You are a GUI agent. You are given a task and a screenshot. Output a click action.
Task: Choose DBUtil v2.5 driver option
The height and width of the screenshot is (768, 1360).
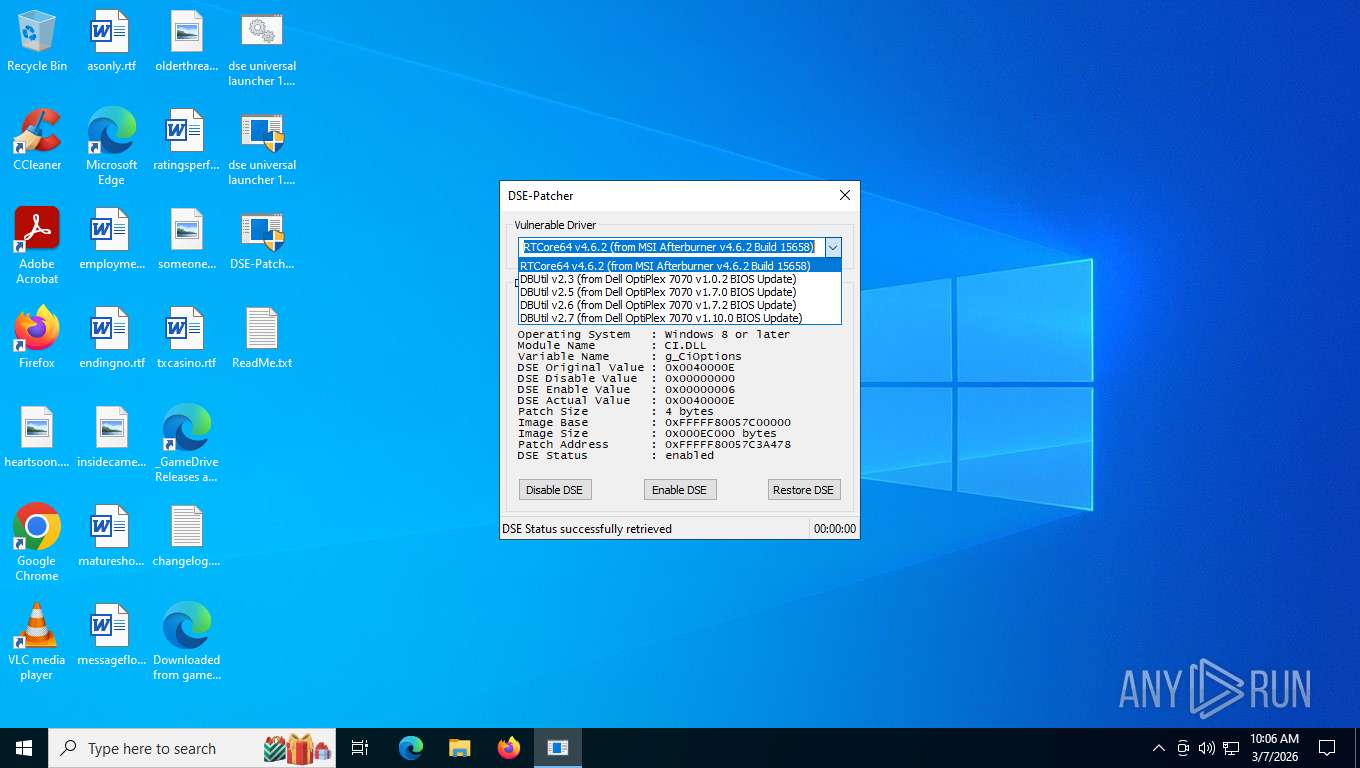(x=680, y=292)
